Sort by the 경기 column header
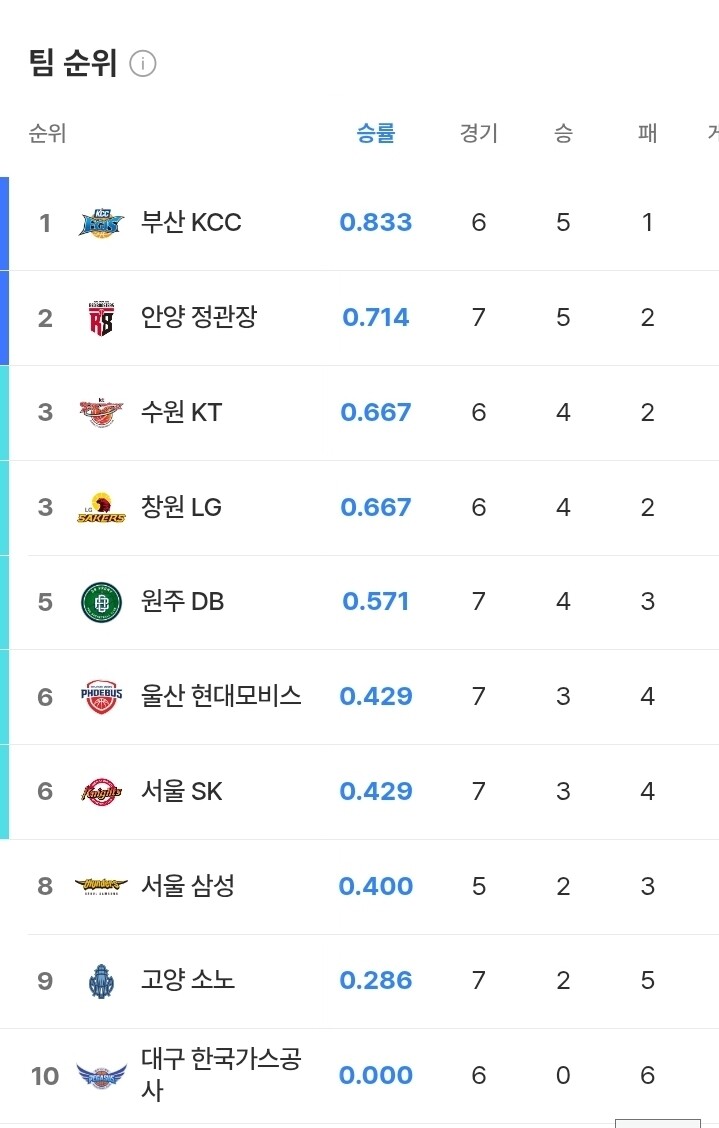This screenshot has width=719, height=1128. (479, 133)
